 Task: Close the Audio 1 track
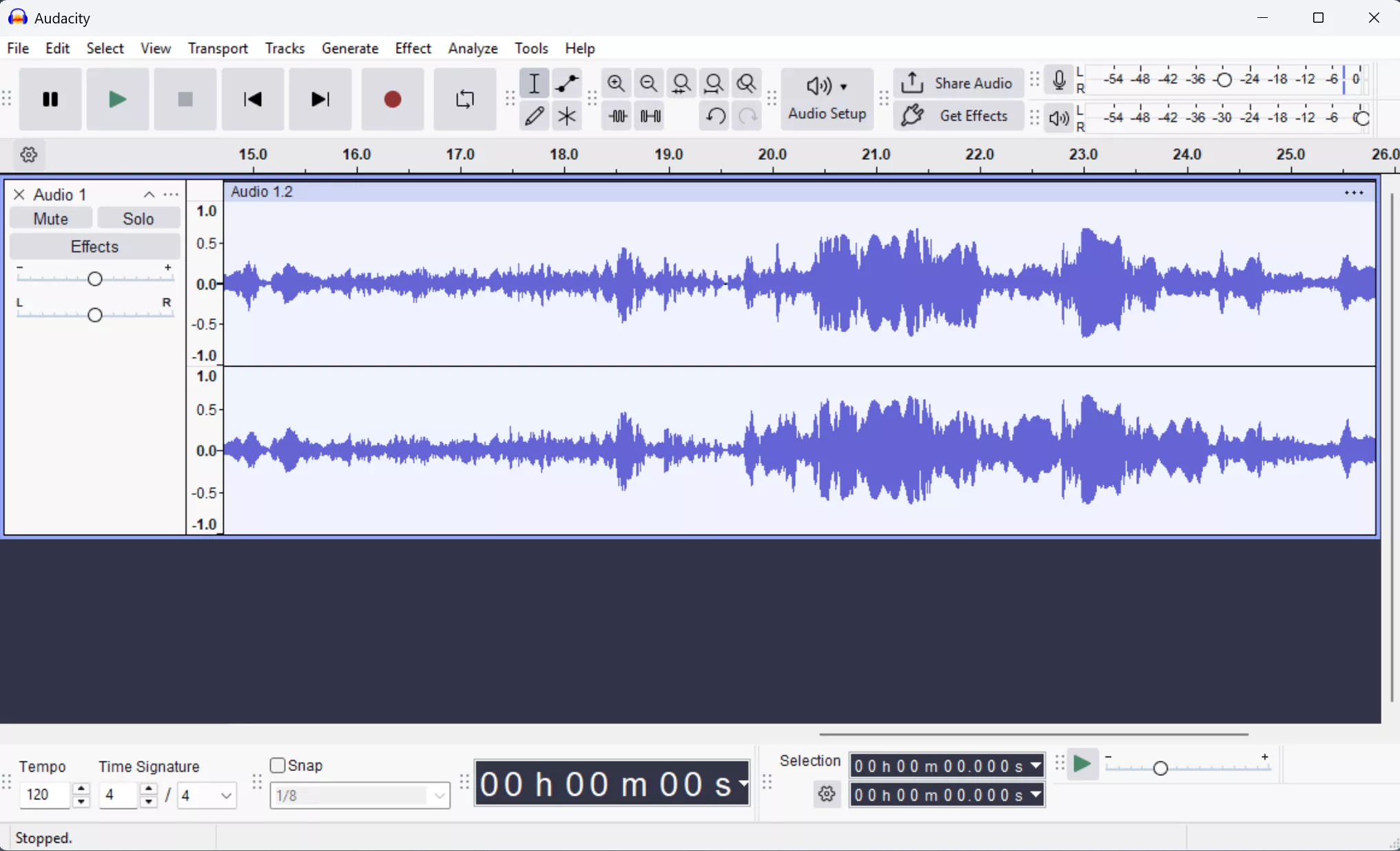point(19,195)
